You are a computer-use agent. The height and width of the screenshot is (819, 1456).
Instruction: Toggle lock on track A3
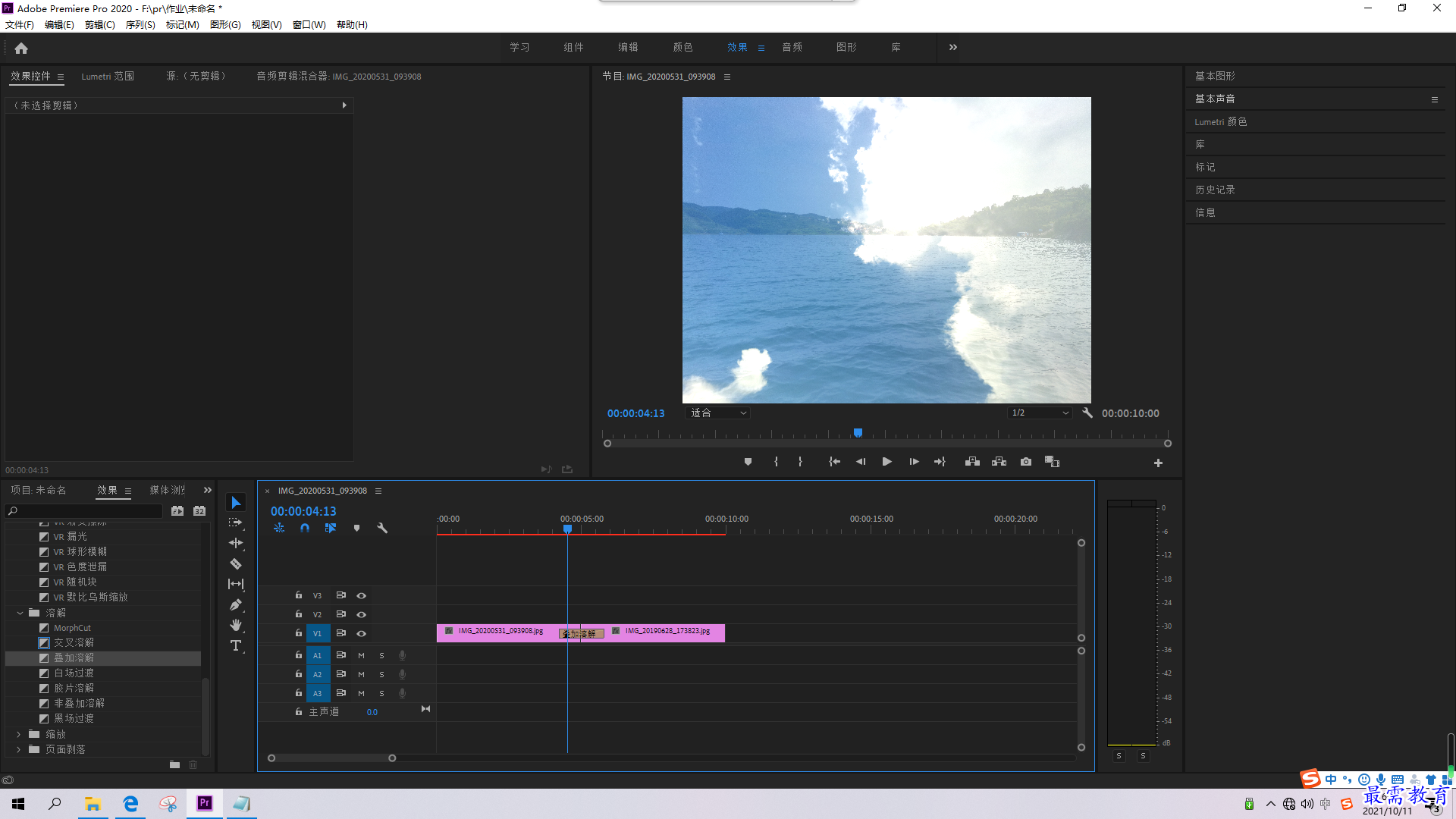pos(299,693)
